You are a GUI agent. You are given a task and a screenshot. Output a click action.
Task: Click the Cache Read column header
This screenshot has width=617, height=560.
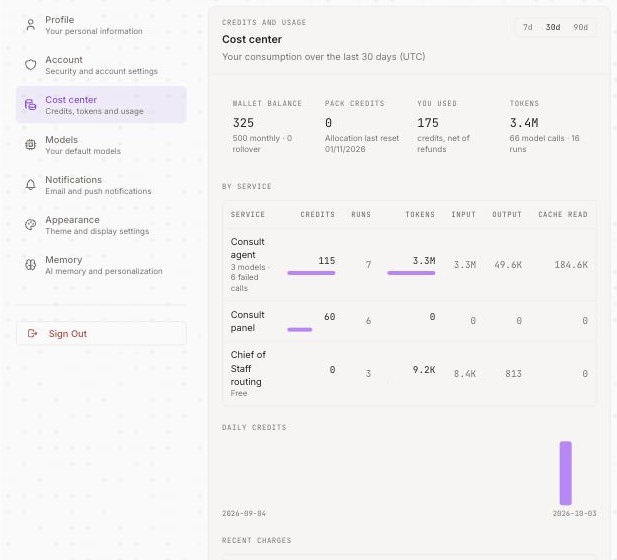(563, 214)
